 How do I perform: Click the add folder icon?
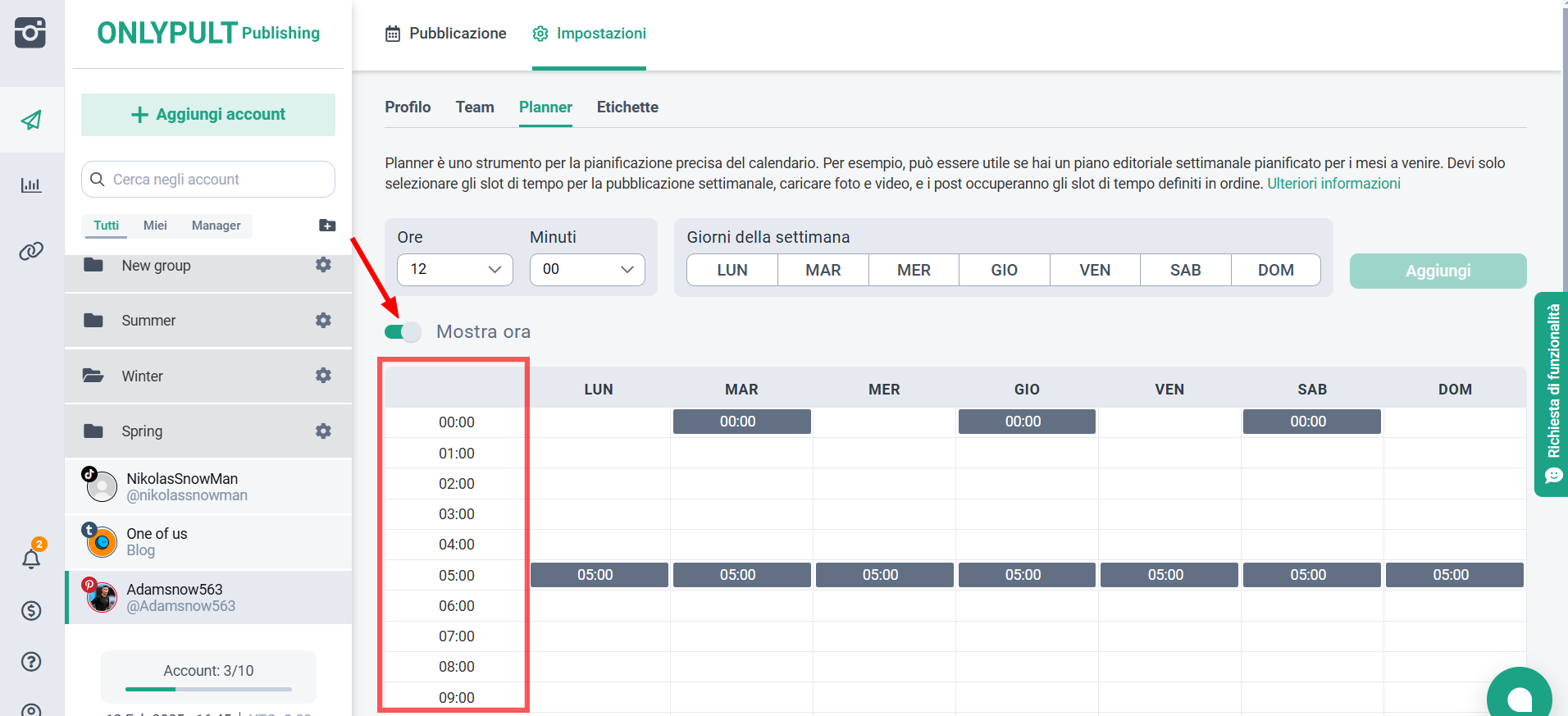coord(326,226)
